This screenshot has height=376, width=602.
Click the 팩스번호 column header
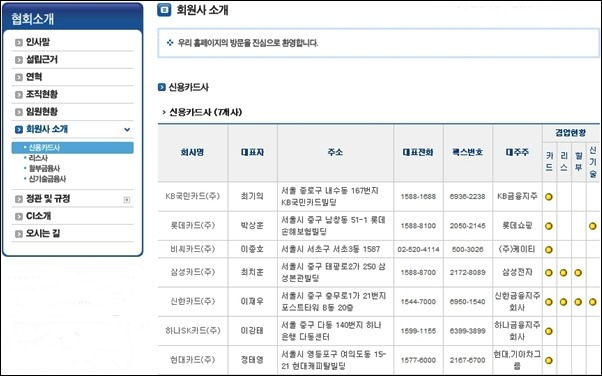coord(468,152)
